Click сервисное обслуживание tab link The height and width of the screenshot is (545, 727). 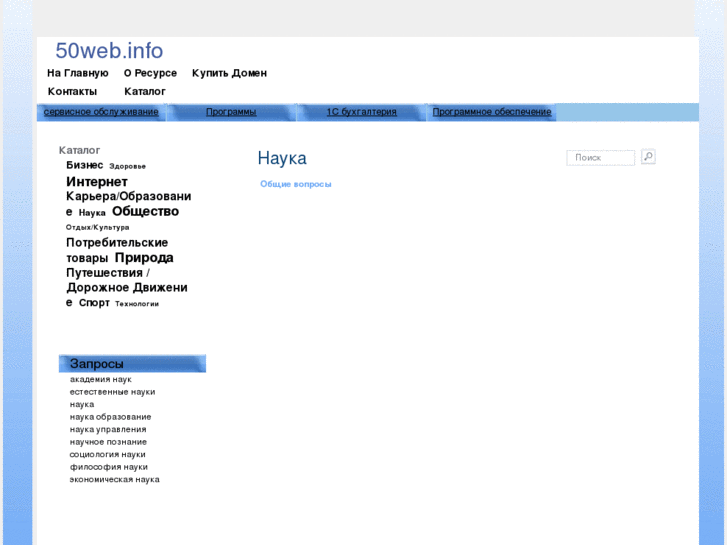click(x=101, y=112)
